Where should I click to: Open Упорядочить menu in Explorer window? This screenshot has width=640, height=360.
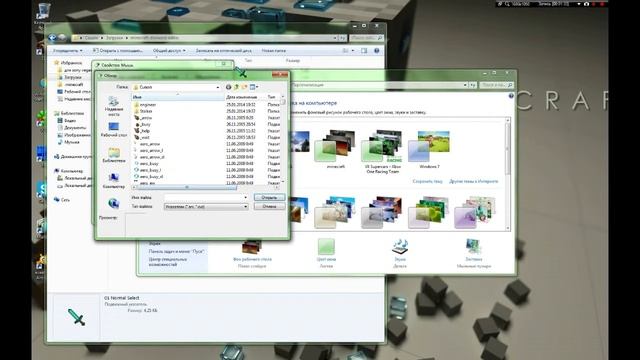tap(68, 51)
